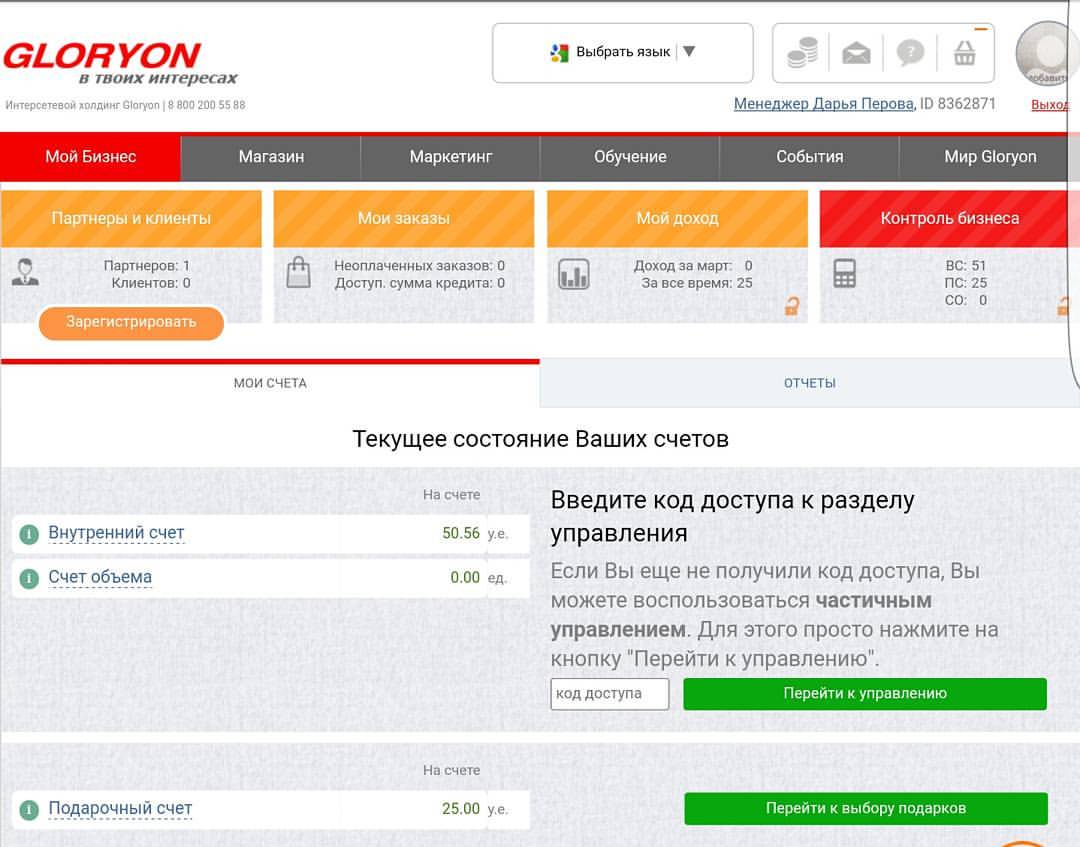Click the help question bubble icon
1080x847 pixels.
[910, 52]
